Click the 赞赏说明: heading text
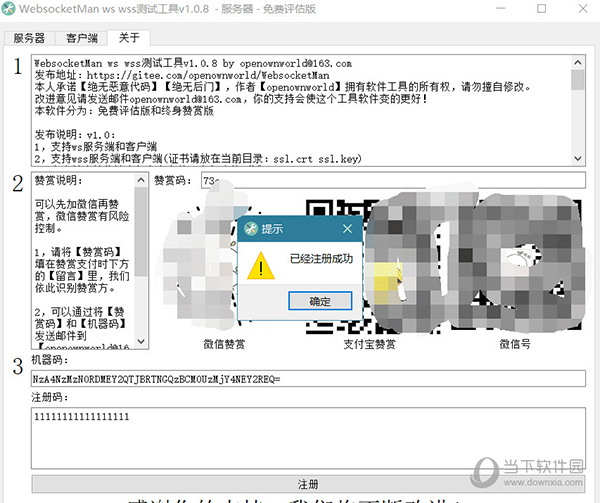600x503 pixels. tap(58, 180)
